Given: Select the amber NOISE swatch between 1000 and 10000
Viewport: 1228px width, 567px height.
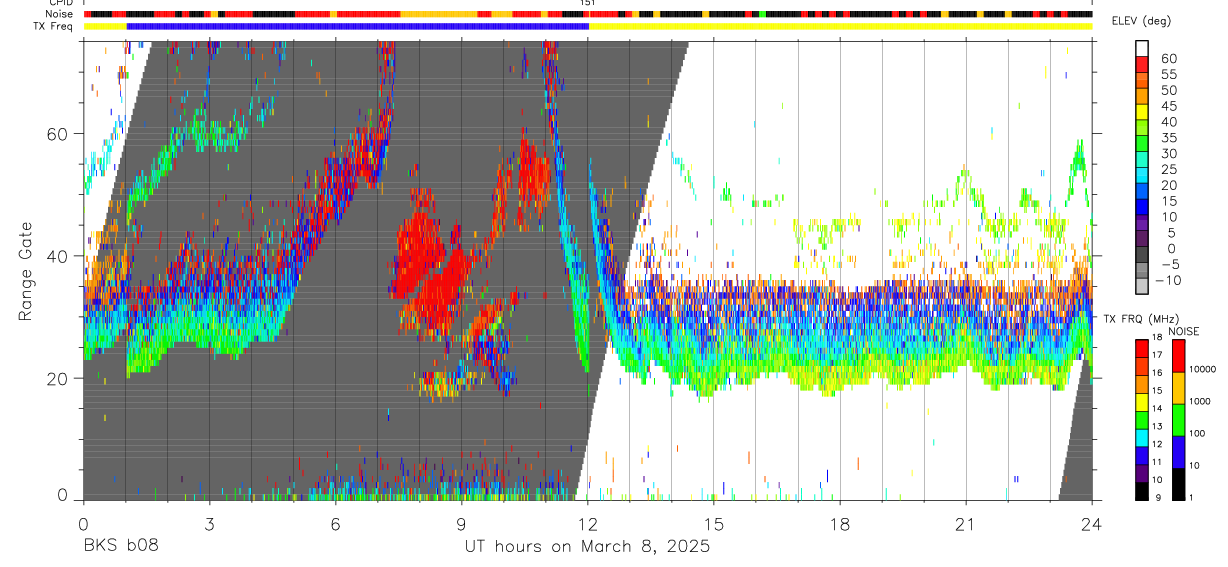Looking at the screenshot, I should tap(1178, 388).
